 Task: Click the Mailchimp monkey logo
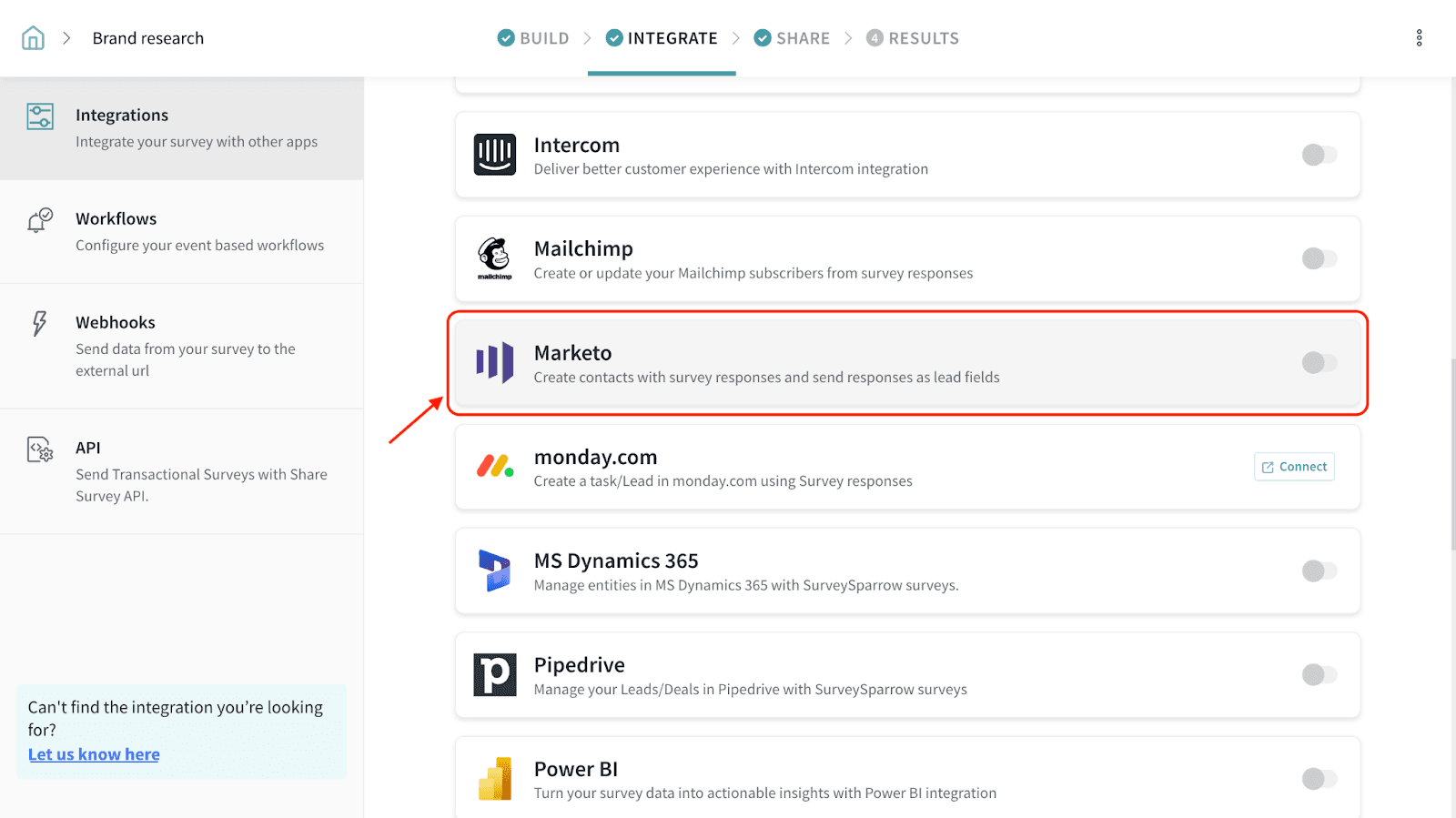coord(494,258)
